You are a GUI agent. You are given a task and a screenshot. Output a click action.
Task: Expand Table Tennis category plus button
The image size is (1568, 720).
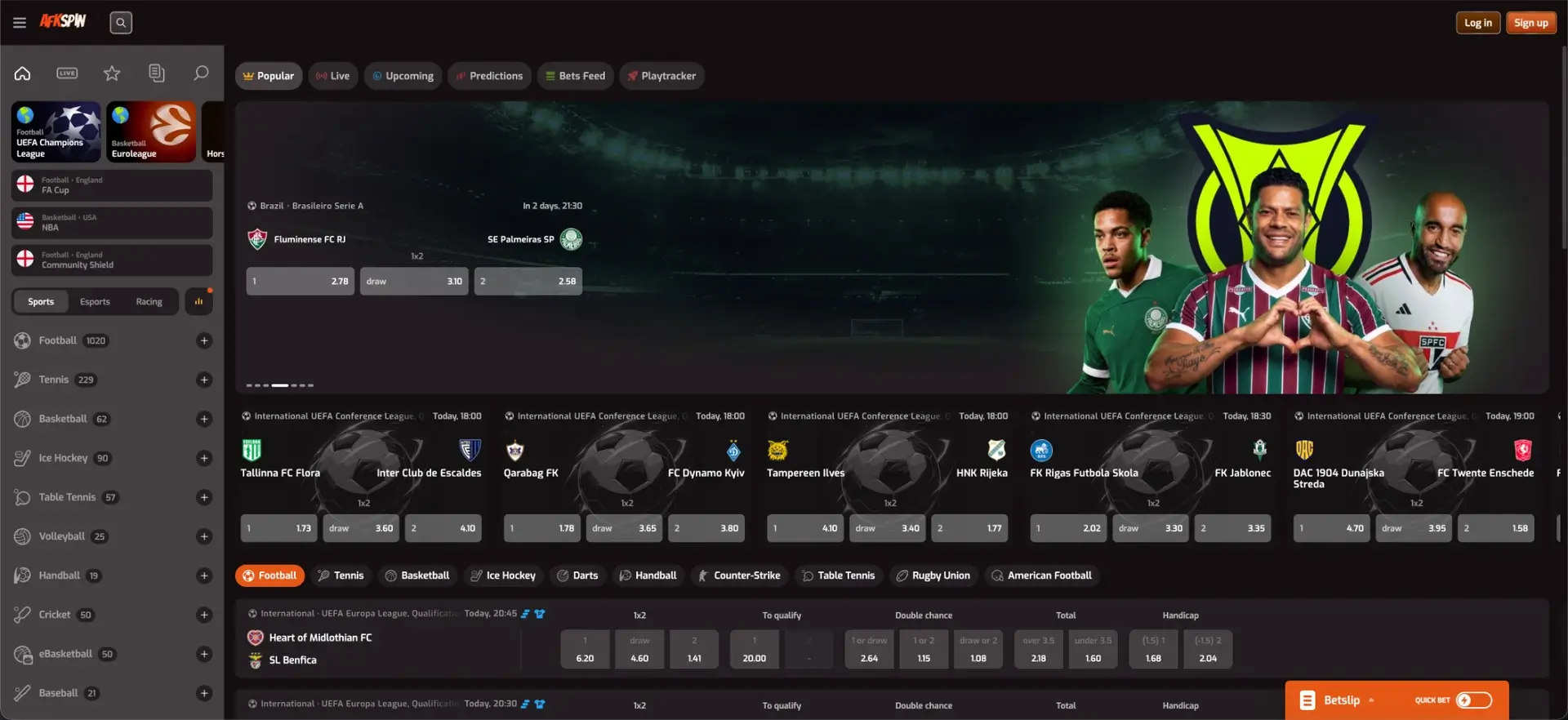(x=204, y=497)
